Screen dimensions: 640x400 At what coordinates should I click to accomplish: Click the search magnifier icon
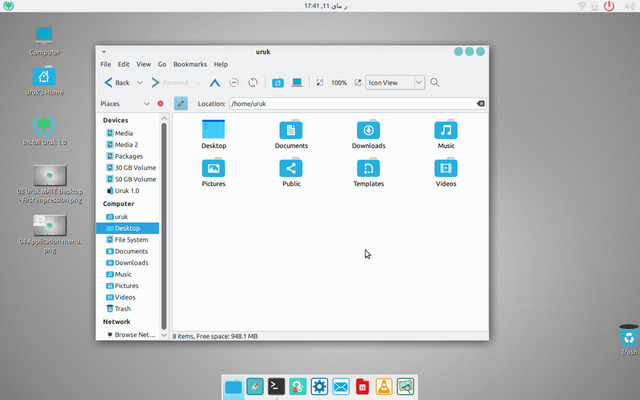click(435, 82)
